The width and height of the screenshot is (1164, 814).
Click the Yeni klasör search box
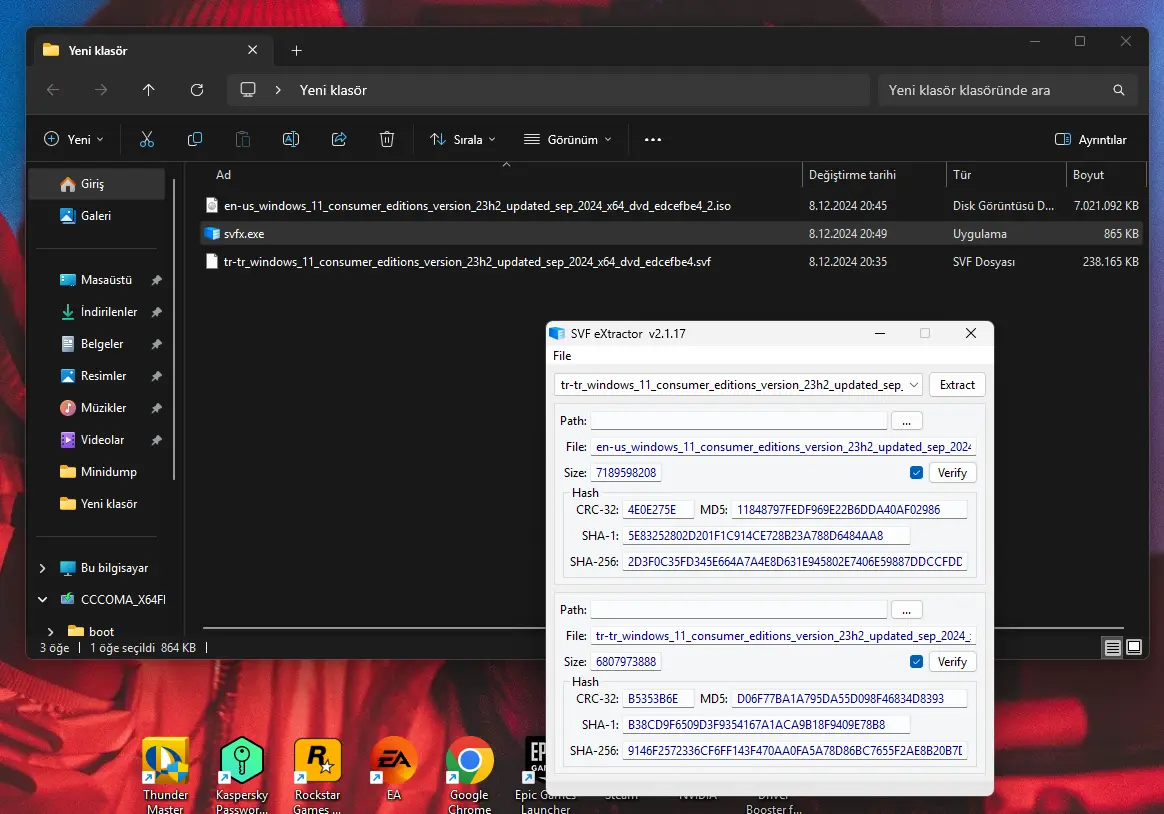tap(1007, 90)
